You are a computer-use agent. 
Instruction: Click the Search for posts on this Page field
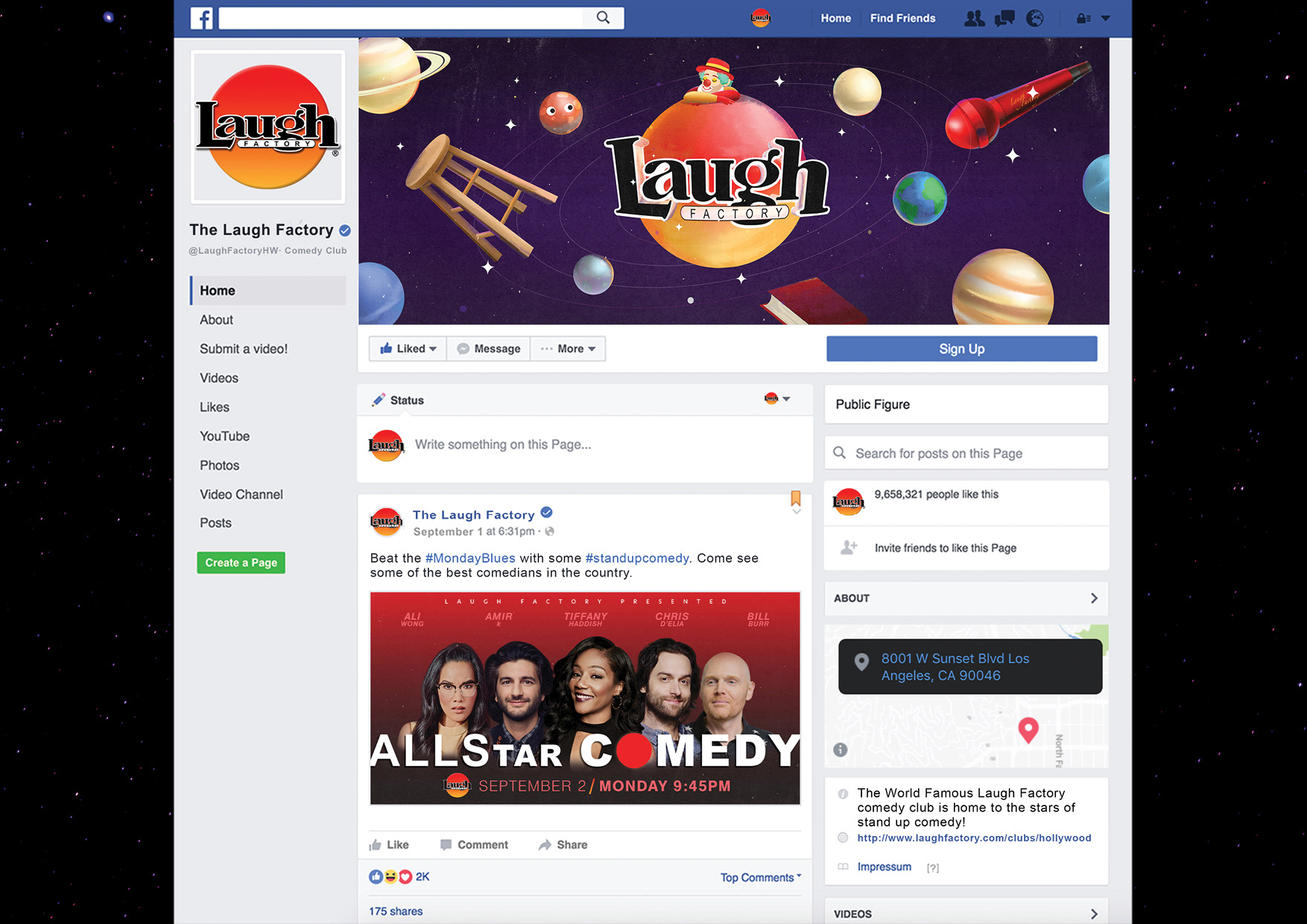(966, 453)
